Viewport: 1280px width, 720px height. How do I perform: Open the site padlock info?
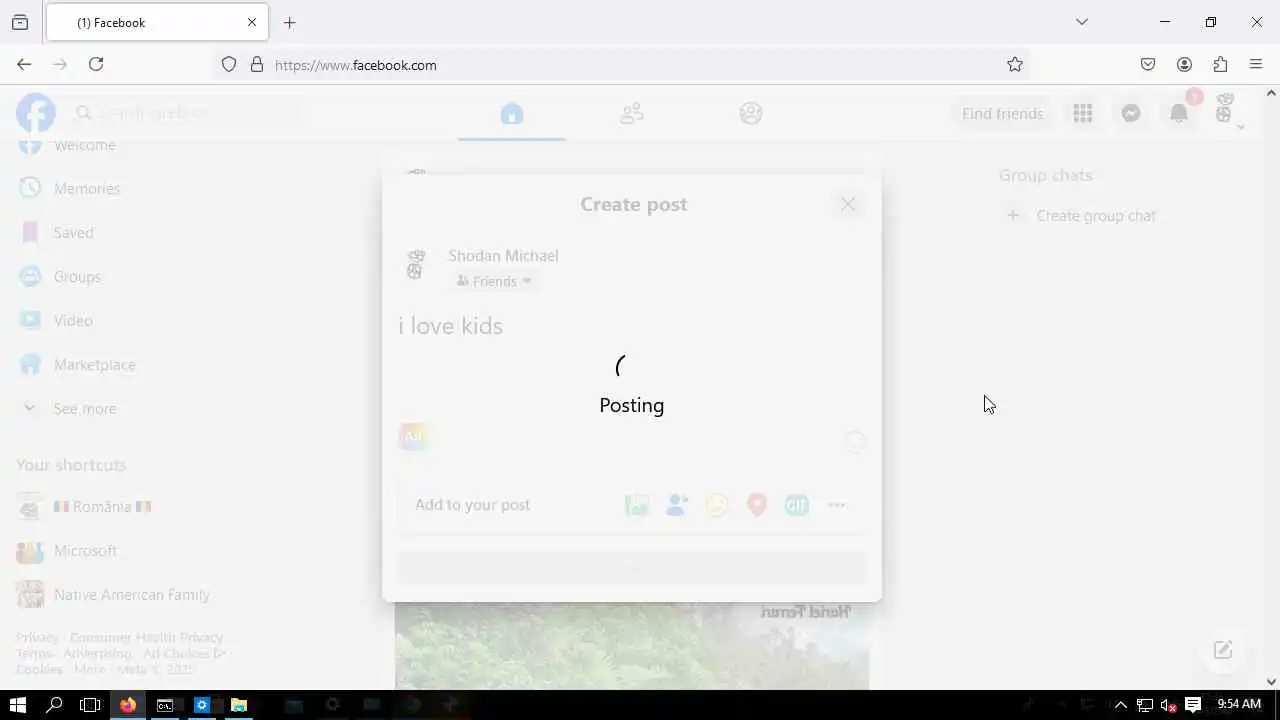click(x=257, y=65)
